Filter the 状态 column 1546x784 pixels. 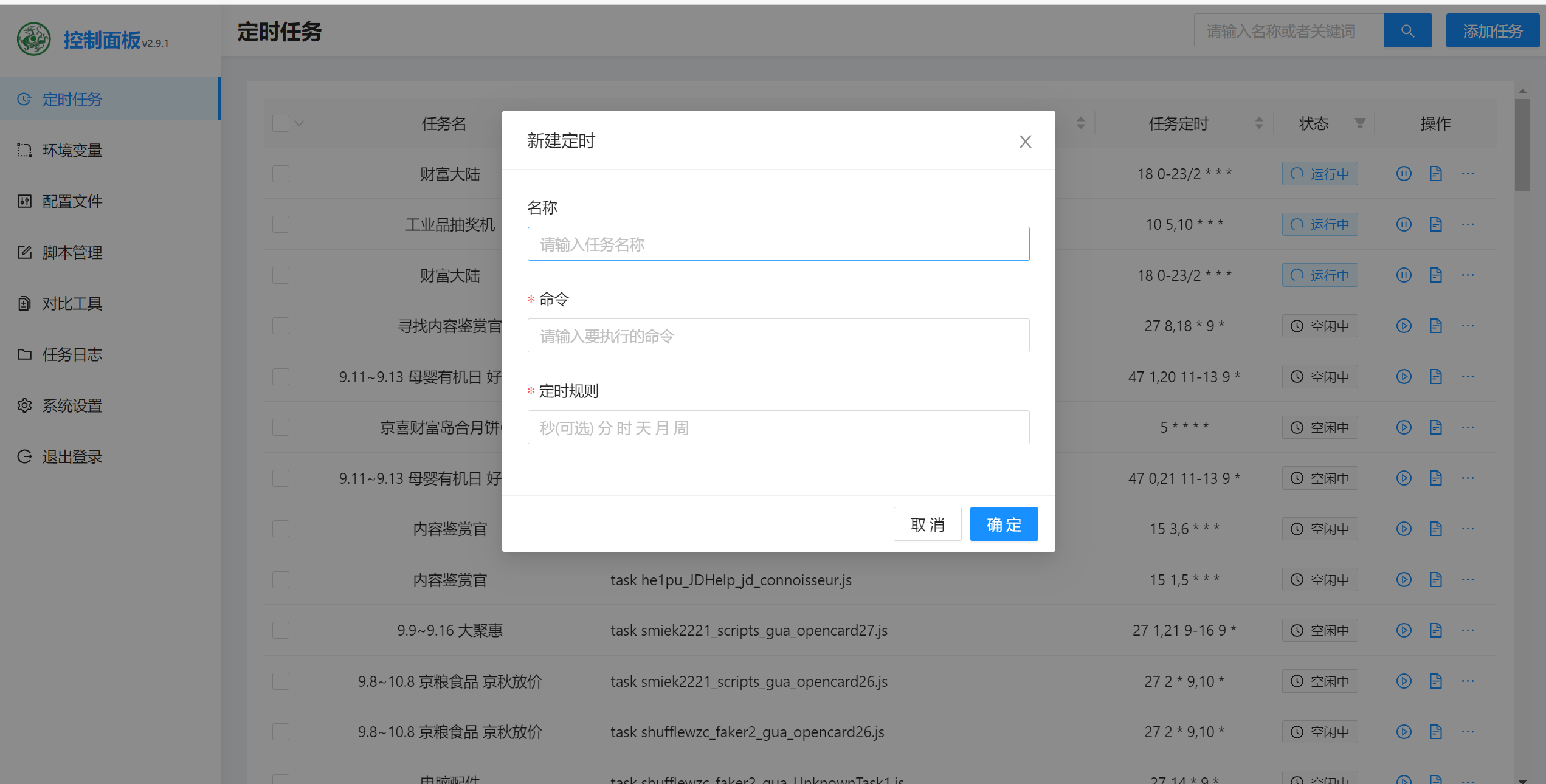coord(1361,123)
